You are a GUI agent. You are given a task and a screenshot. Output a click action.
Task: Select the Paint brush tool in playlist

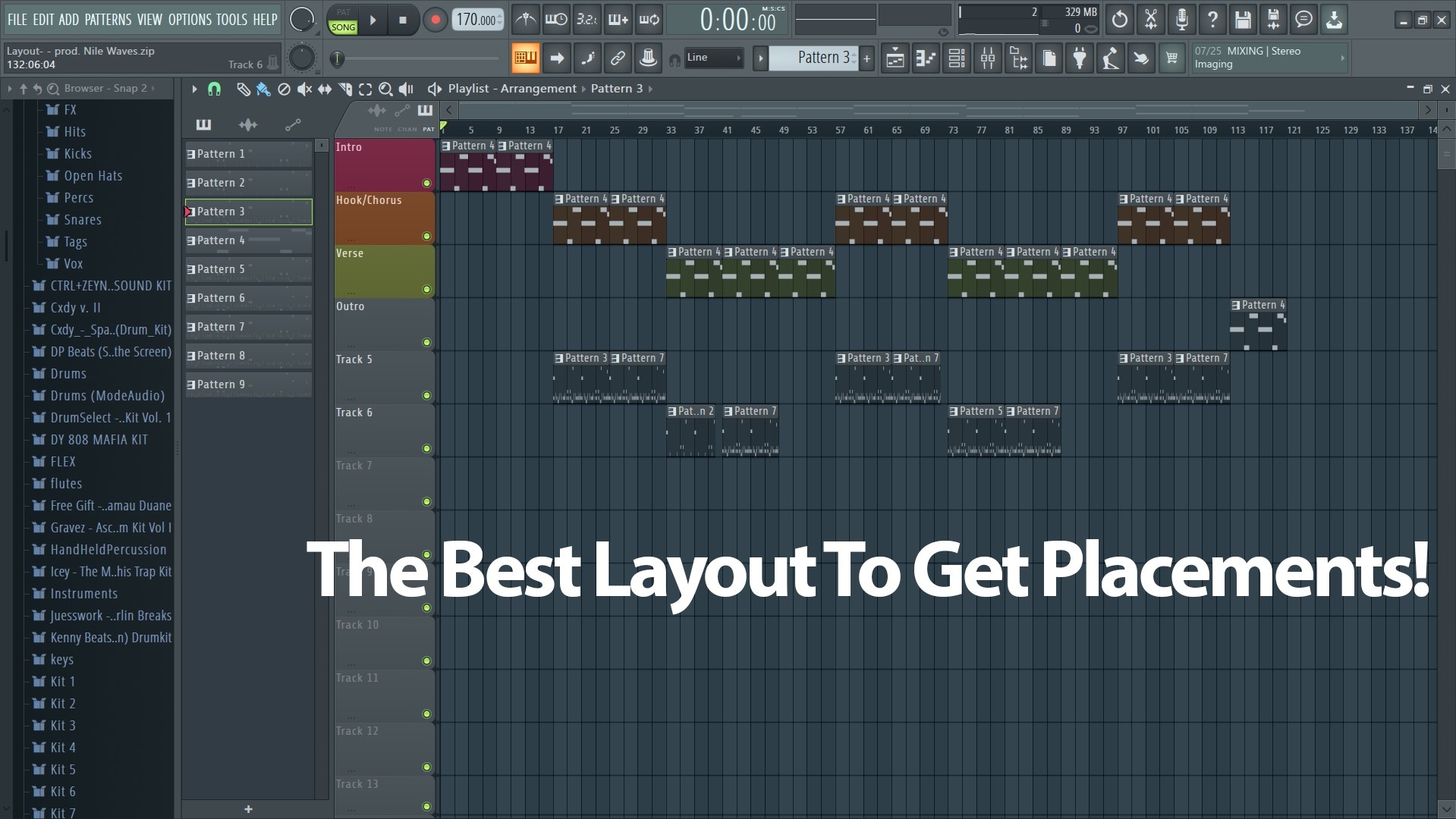[x=263, y=89]
